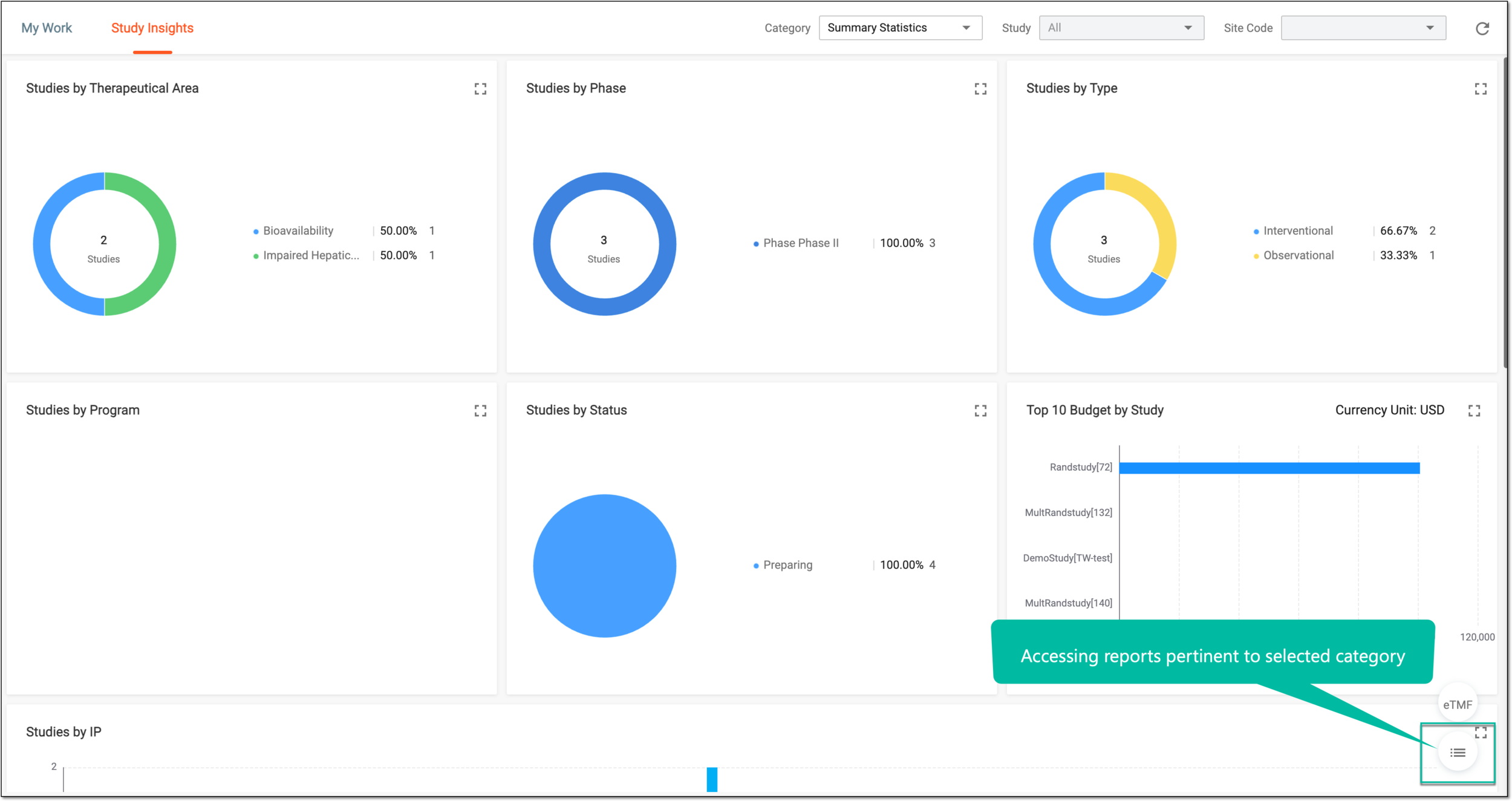Click the Preparing status legend entry
The height and width of the screenshot is (801, 1512).
(787, 565)
